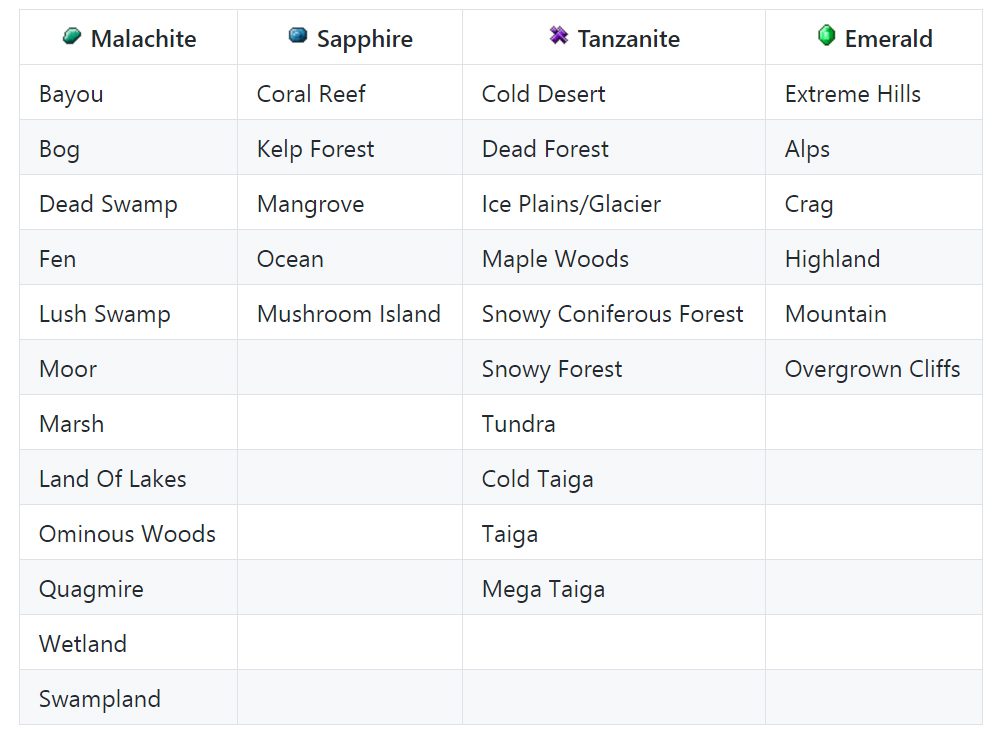This screenshot has width=1002, height=736.
Task: Click the purple Tanzanite gem icon
Action: coord(559,35)
